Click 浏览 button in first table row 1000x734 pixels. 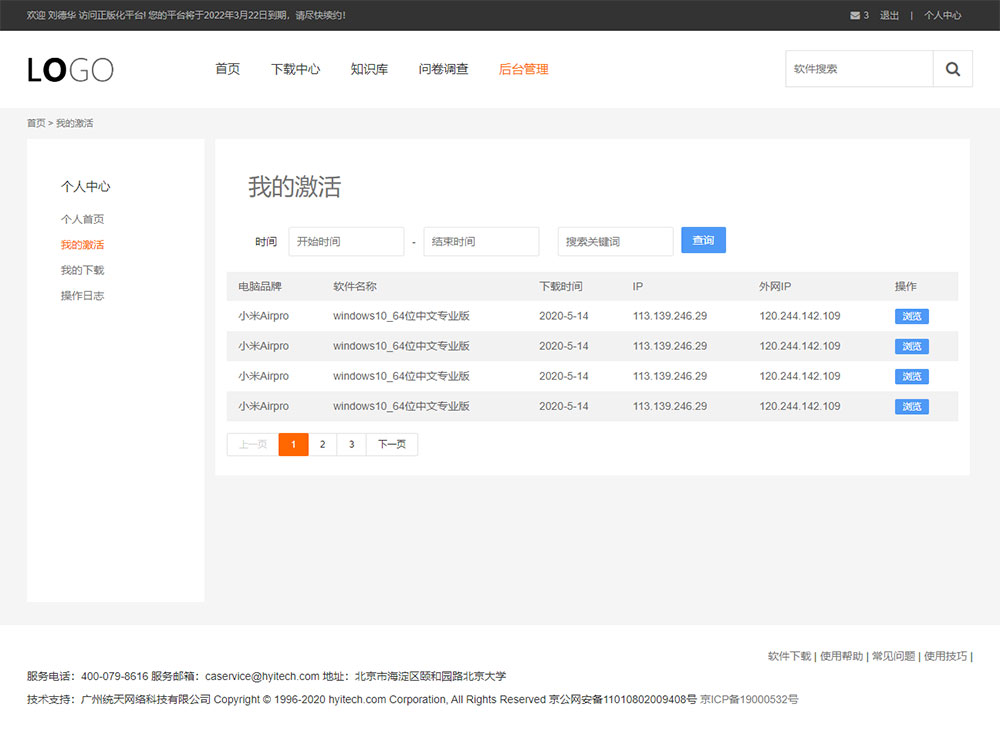911,316
